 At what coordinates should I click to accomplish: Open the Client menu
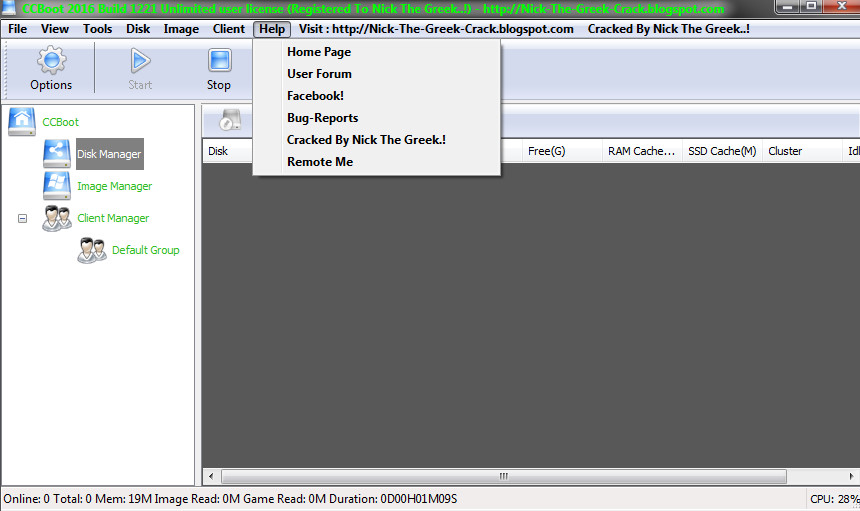(229, 29)
